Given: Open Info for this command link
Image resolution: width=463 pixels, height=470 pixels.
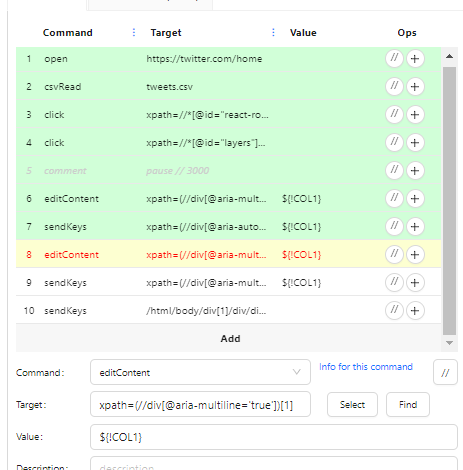Looking at the screenshot, I should pyautogui.click(x=366, y=367).
